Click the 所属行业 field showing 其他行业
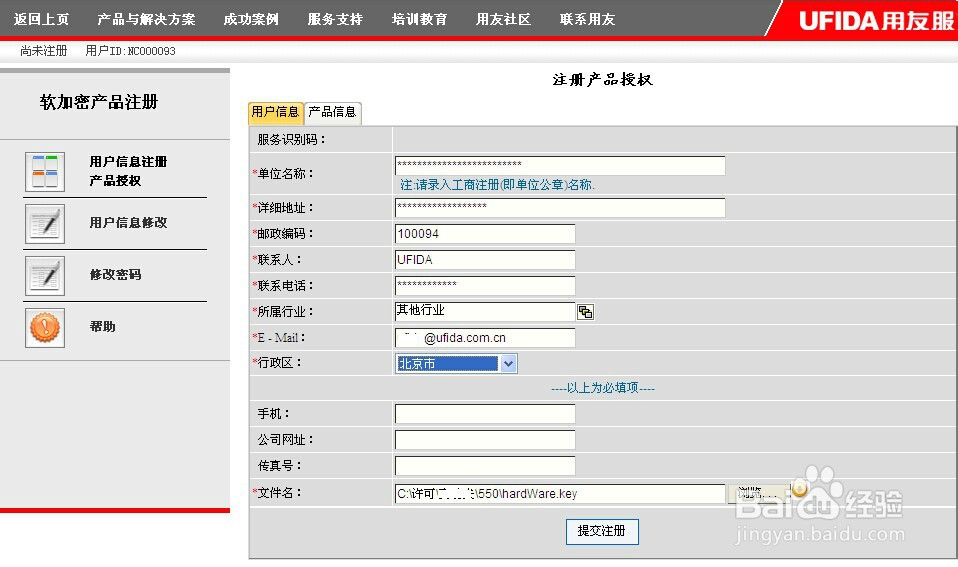This screenshot has height=567, width=958. pyautogui.click(x=485, y=312)
